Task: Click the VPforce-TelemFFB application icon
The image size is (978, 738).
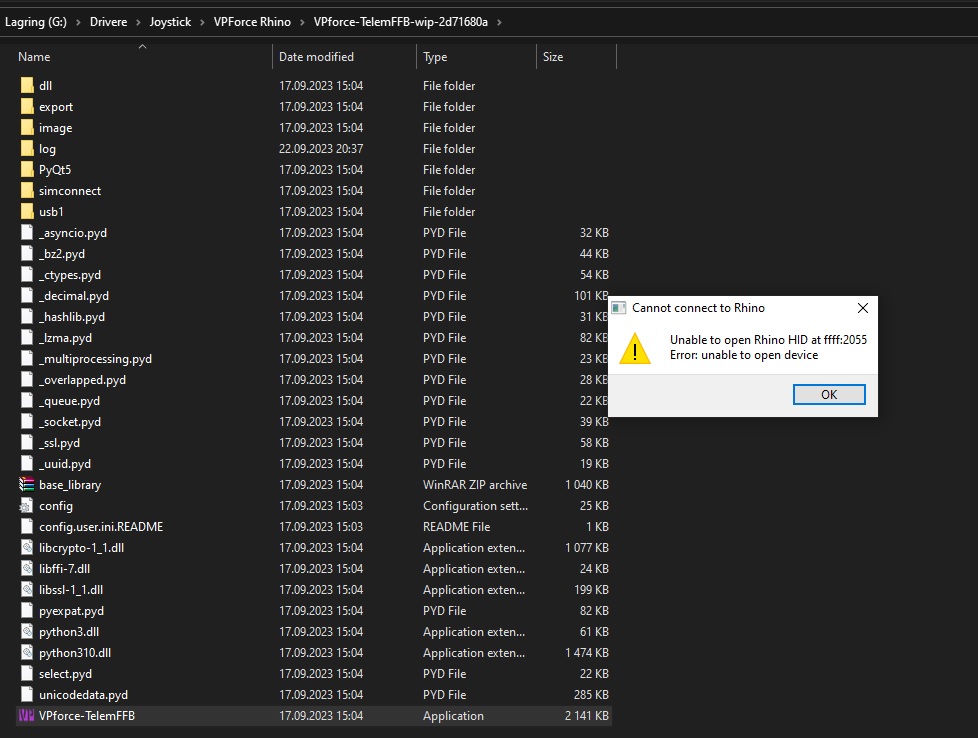Action: pos(26,716)
